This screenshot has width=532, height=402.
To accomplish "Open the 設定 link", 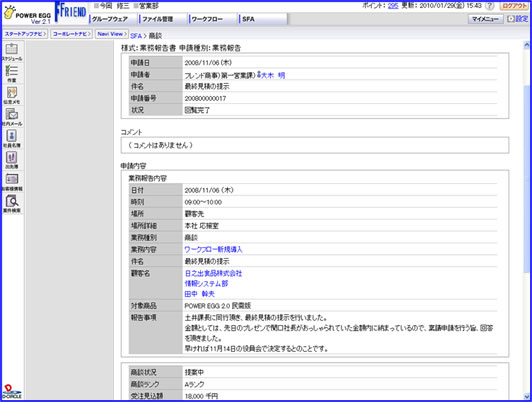I will [521, 19].
